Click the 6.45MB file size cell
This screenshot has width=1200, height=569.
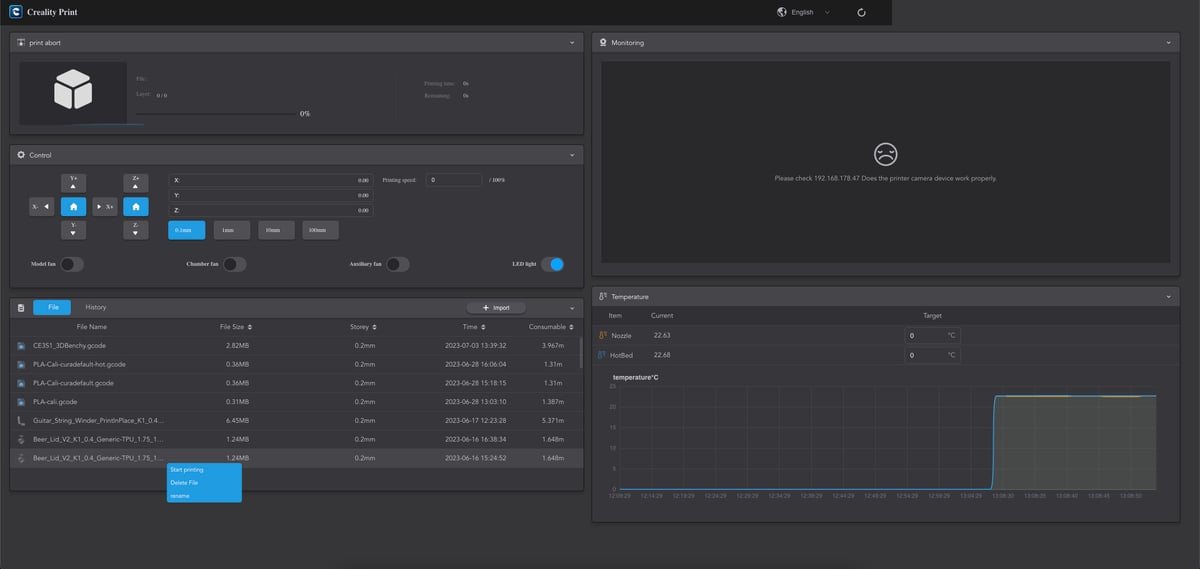click(x=237, y=421)
